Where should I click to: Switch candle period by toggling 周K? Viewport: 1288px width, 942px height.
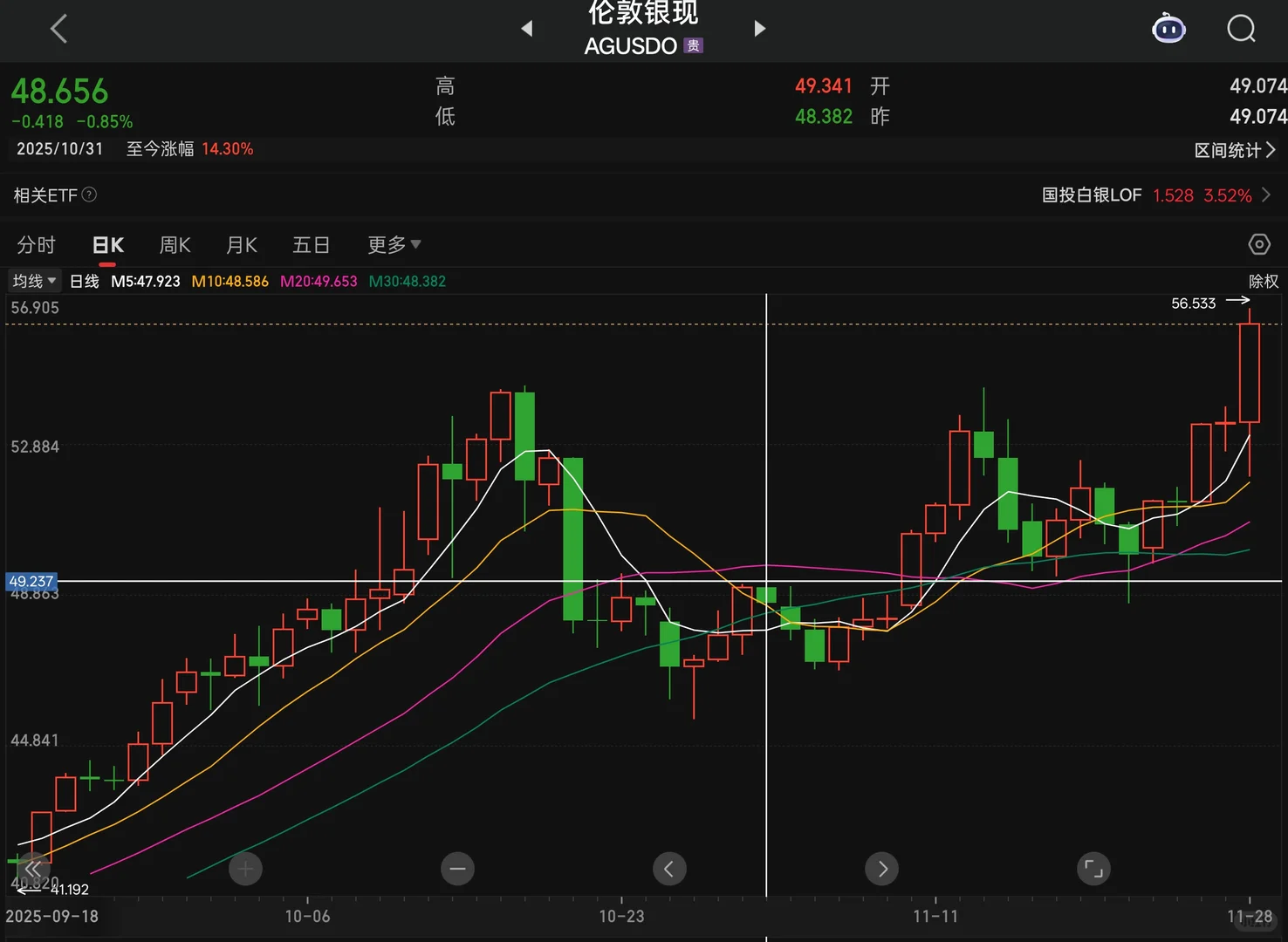click(x=175, y=245)
